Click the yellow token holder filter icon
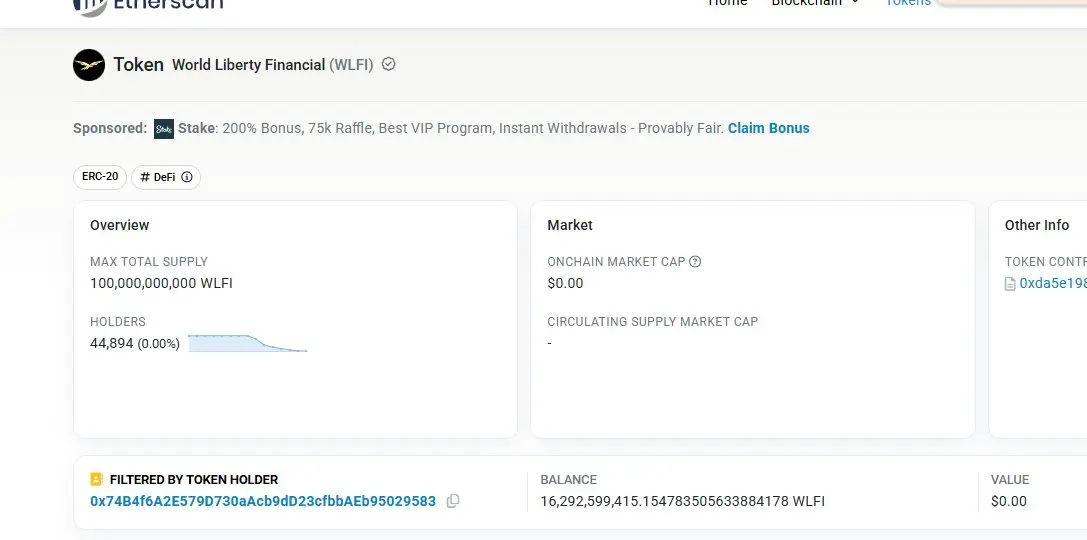Image resolution: width=1087 pixels, height=540 pixels. point(96,479)
